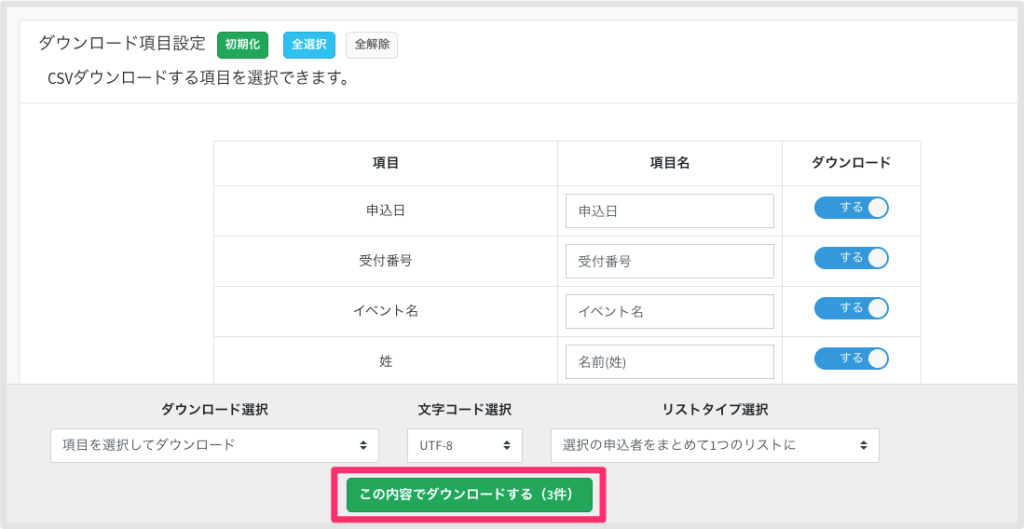The image size is (1024, 529).
Task: Open the 文字コード選択 UTF-8 dropdown
Action: point(464,445)
